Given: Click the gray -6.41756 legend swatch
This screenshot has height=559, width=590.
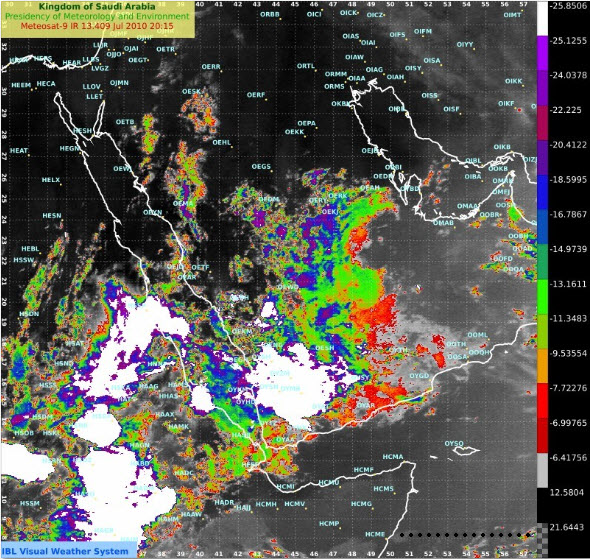Looking at the screenshot, I should point(542,470).
